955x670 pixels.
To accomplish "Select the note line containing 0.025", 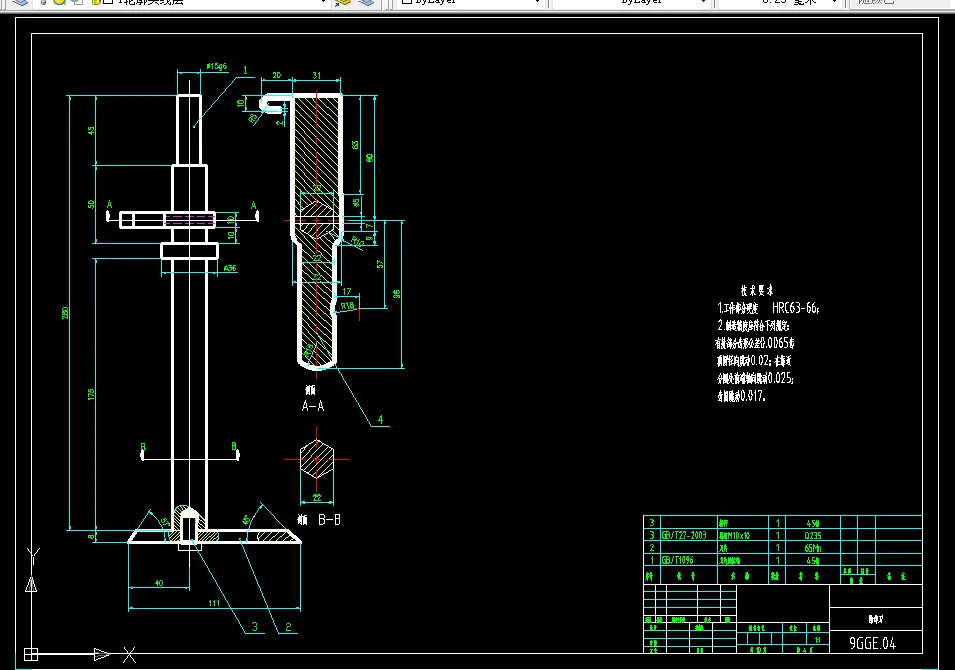I will [755, 378].
